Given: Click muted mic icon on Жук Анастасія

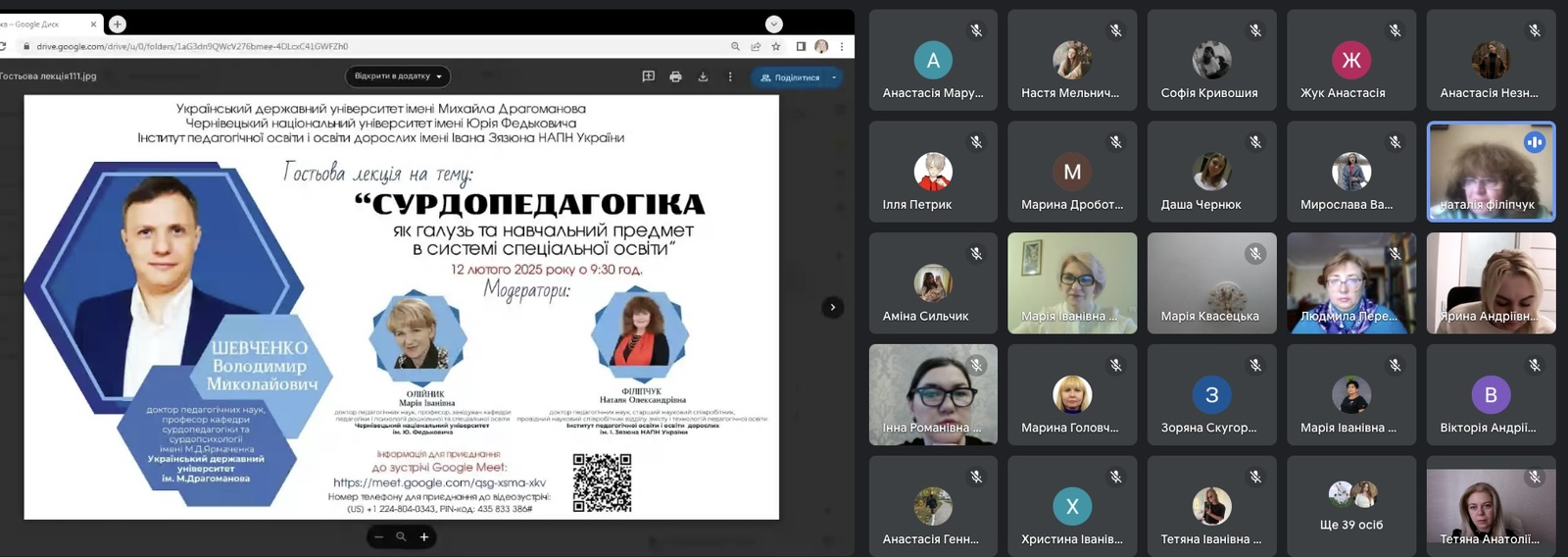Looking at the screenshot, I should [1395, 30].
